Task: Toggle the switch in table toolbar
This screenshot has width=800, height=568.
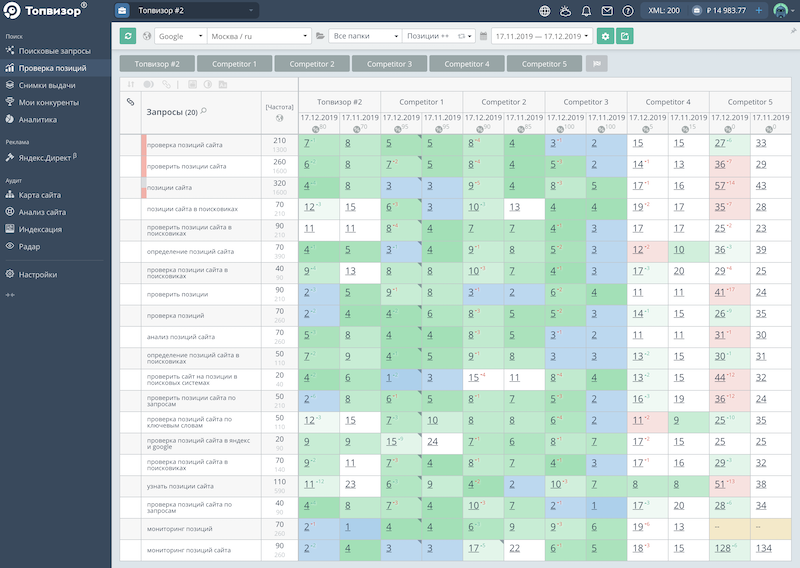Action: (x=148, y=84)
